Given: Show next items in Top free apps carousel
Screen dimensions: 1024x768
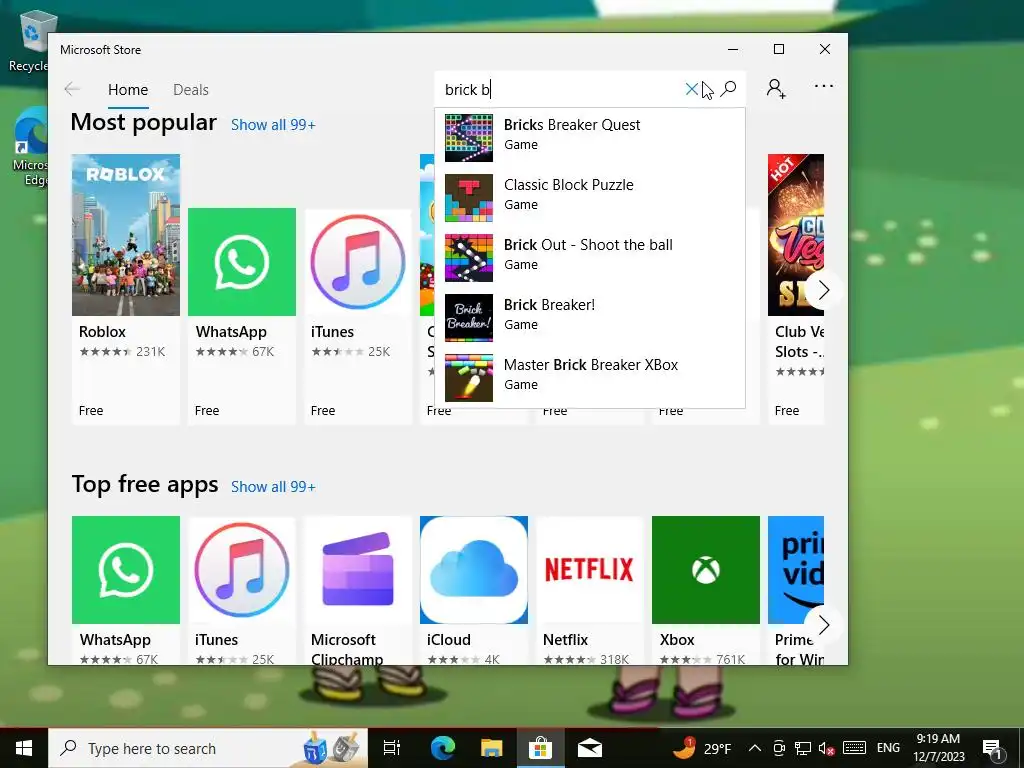Looking at the screenshot, I should (x=823, y=625).
